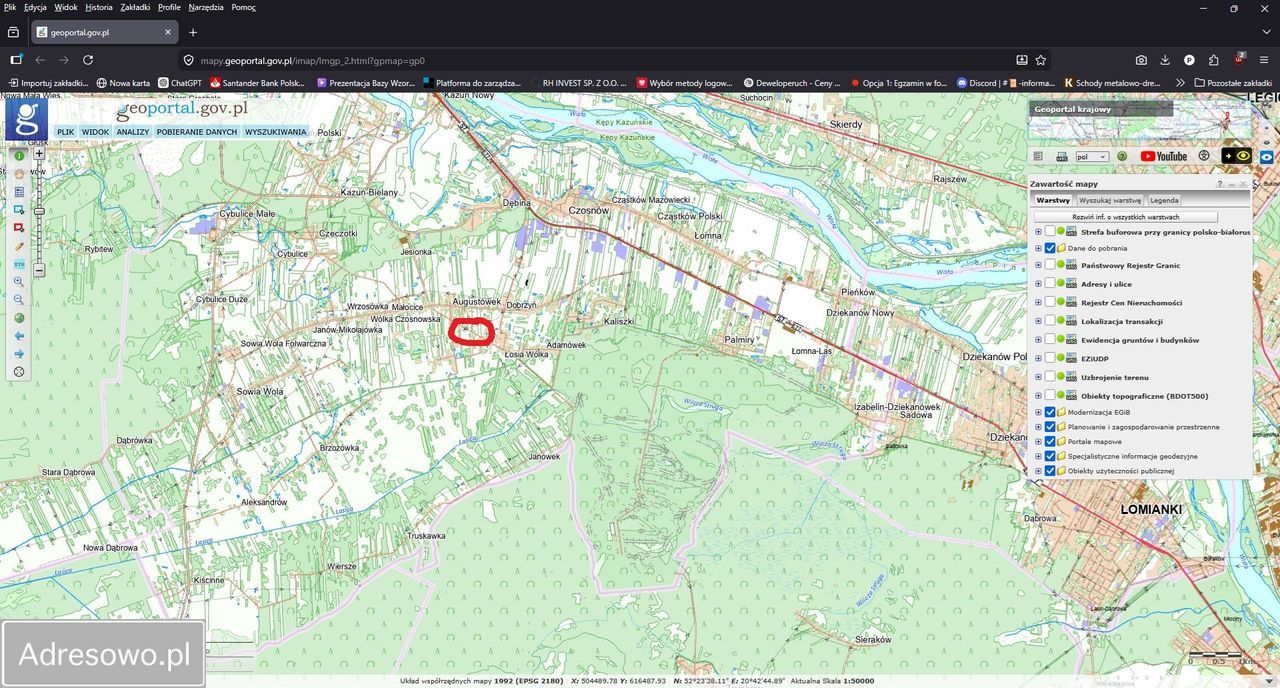Screen dimensions: 1280x688
Task: Enable the Rejestr Cen Nieruchomości layer
Action: click(x=1050, y=302)
